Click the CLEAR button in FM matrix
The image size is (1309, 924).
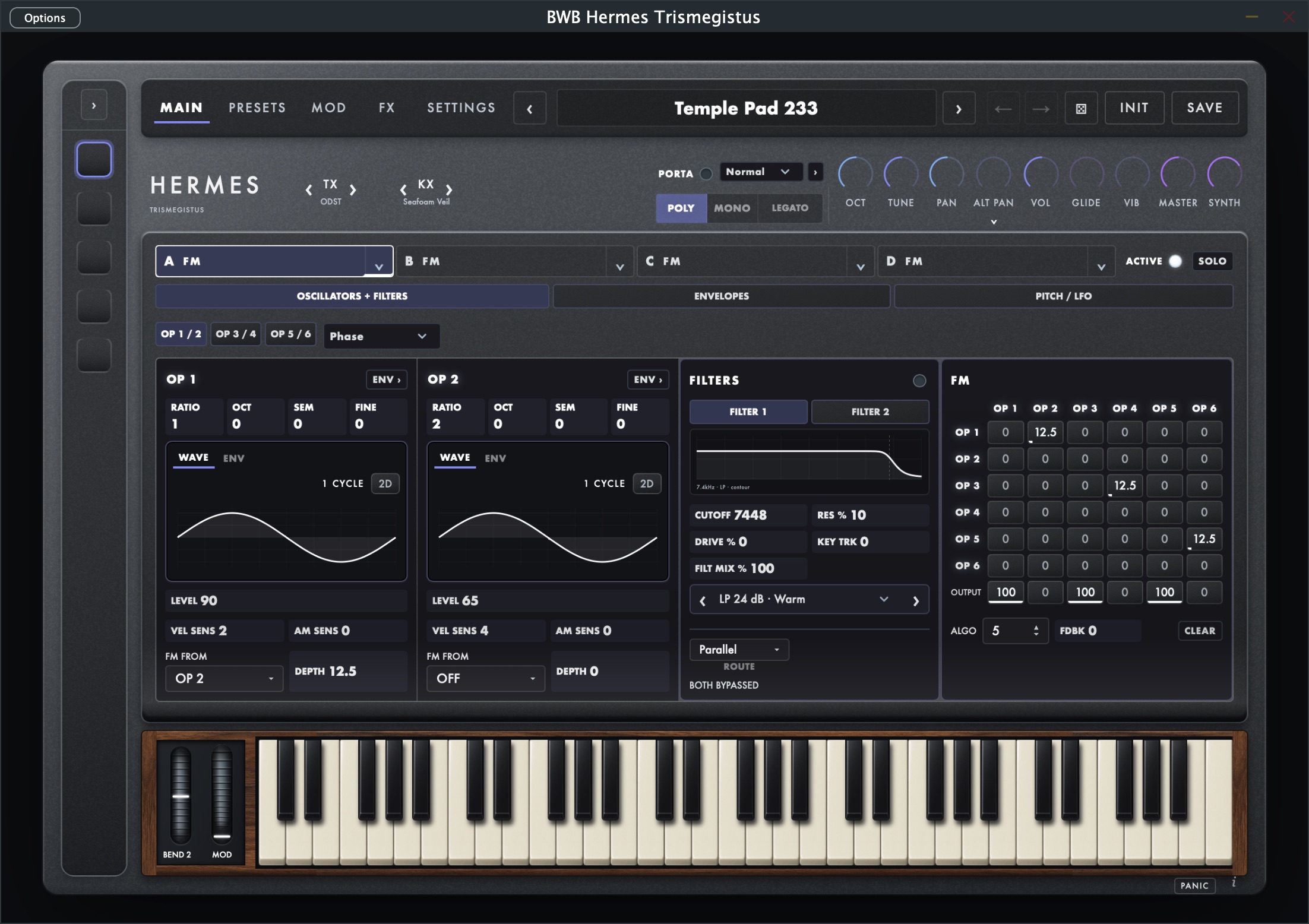tap(1200, 631)
